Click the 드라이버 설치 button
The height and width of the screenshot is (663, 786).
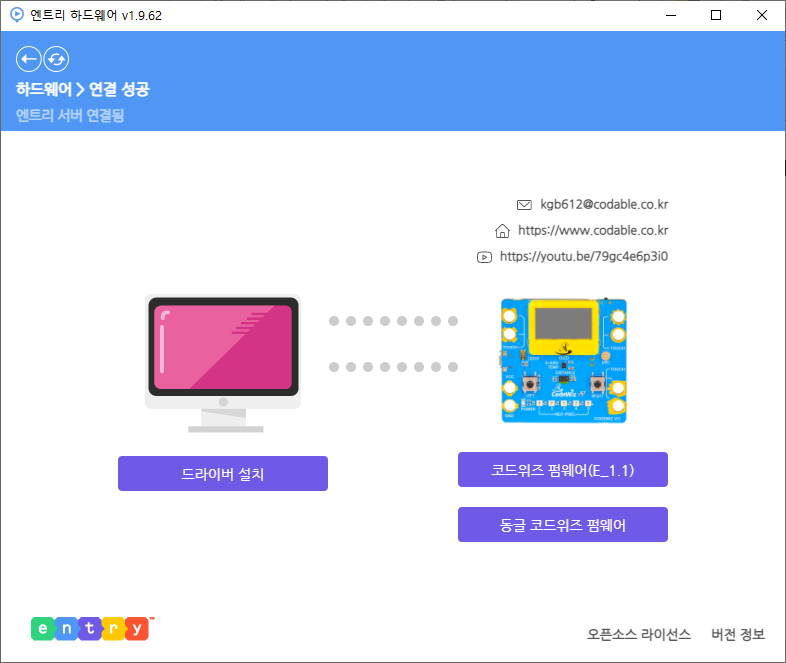coord(223,474)
